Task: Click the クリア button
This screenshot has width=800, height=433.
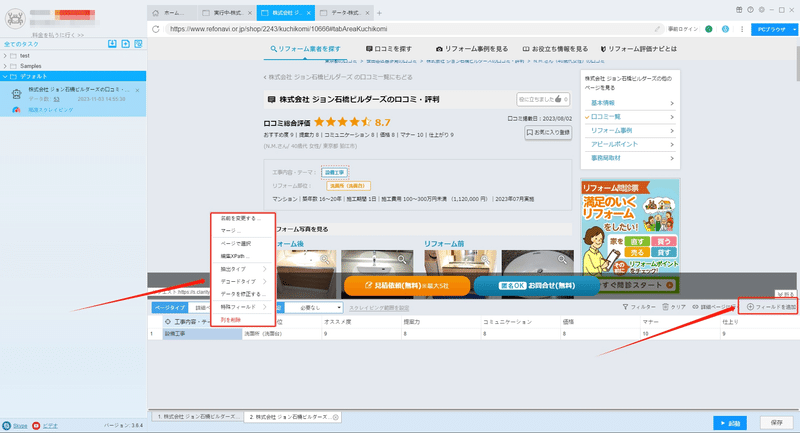Action: click(x=673, y=307)
